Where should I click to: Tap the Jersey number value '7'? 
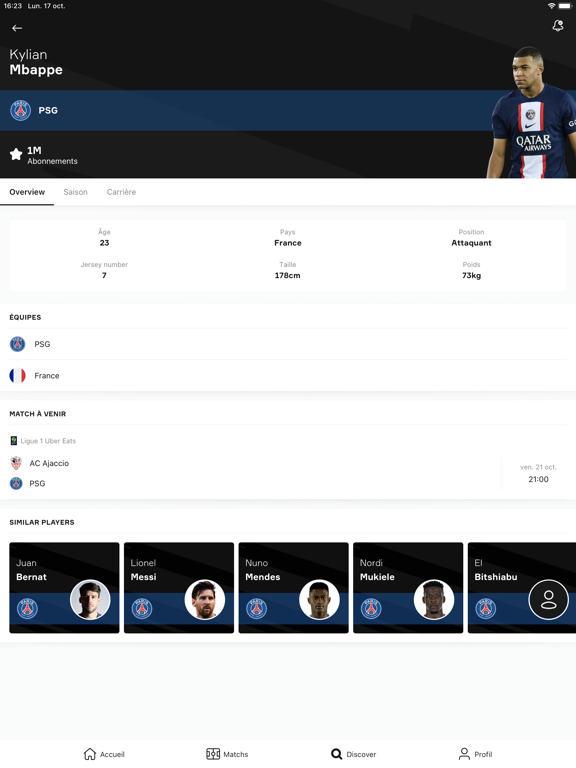point(104,276)
